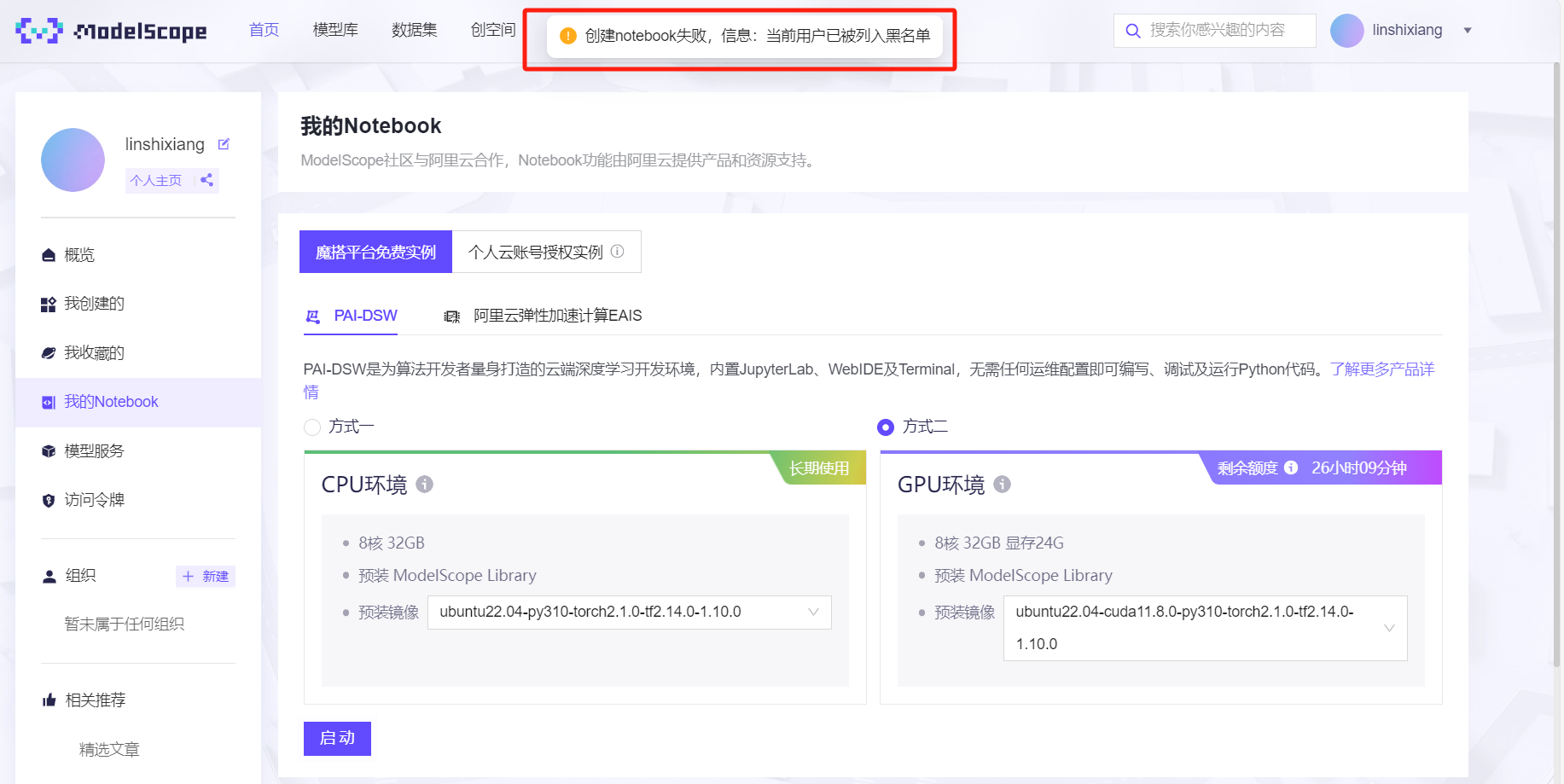
Task: Click the edit profile pencil icon
Action: [x=224, y=144]
